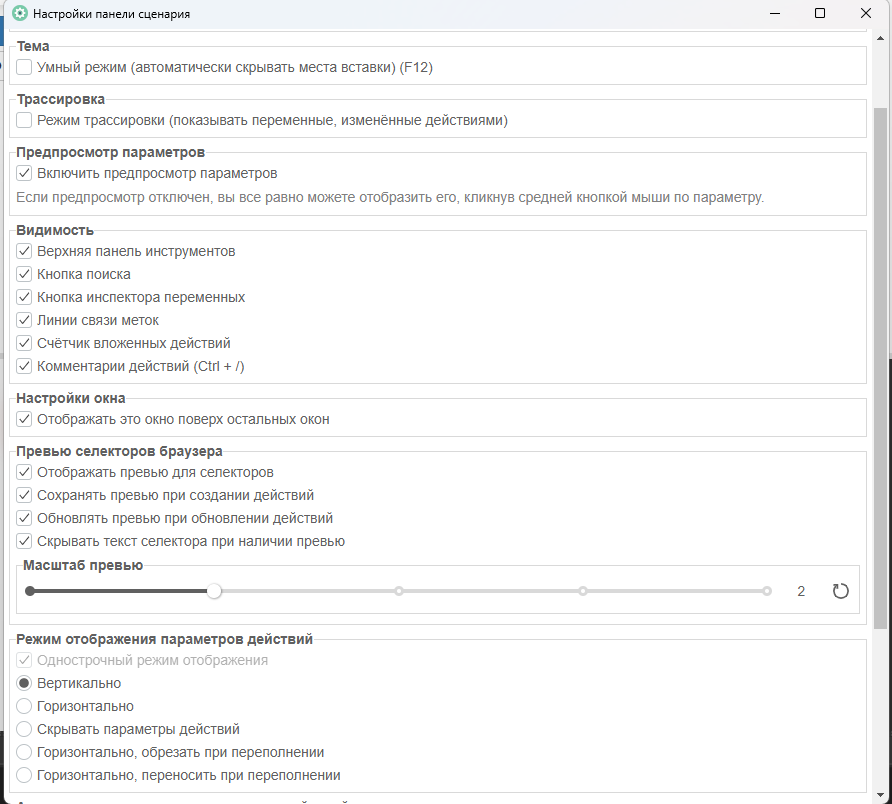The height and width of the screenshot is (804, 892).
Task: Disable always-on-top window checkbox
Action: tap(25, 419)
